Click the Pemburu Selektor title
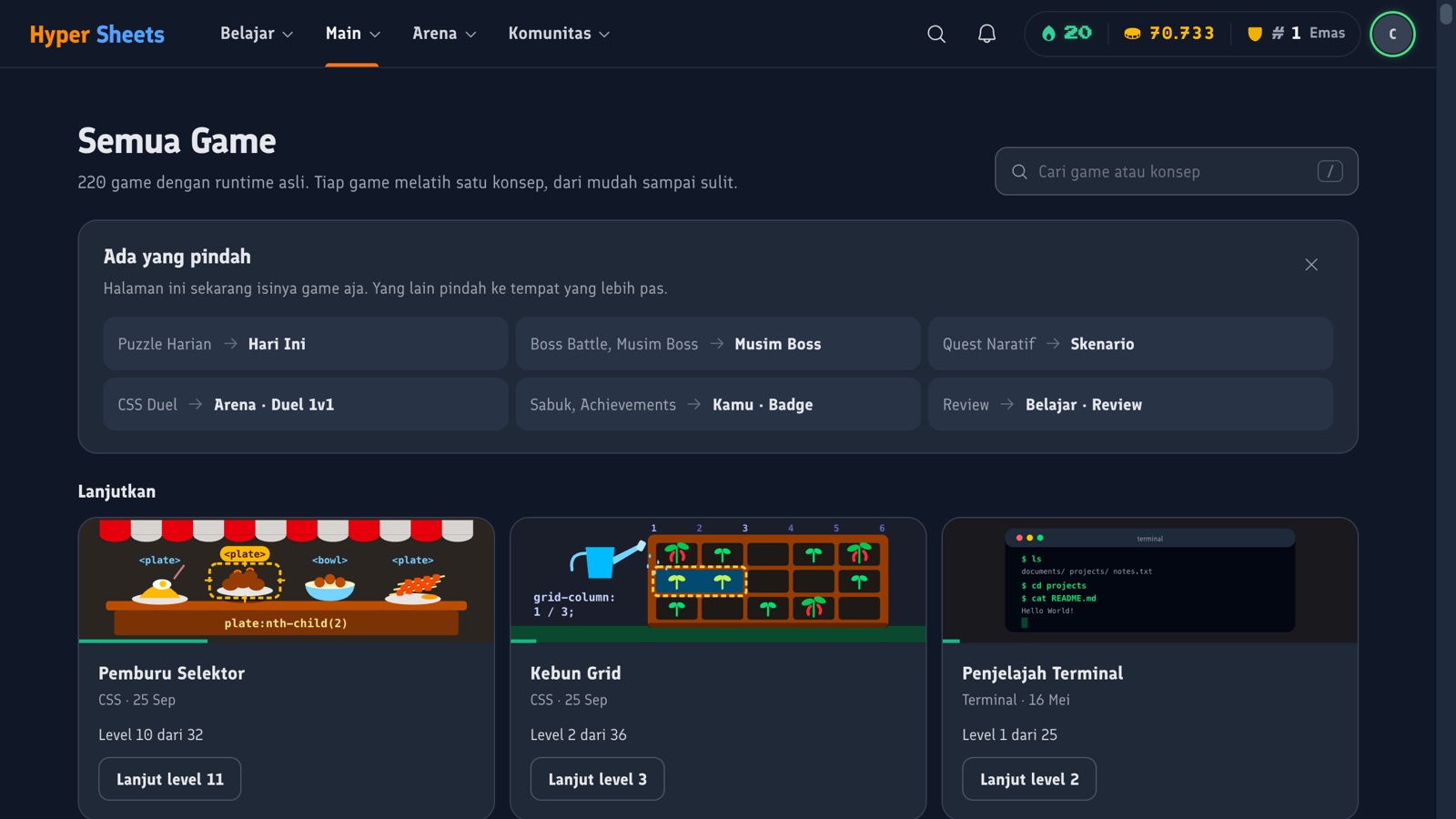The width and height of the screenshot is (1456, 819). tap(172, 673)
